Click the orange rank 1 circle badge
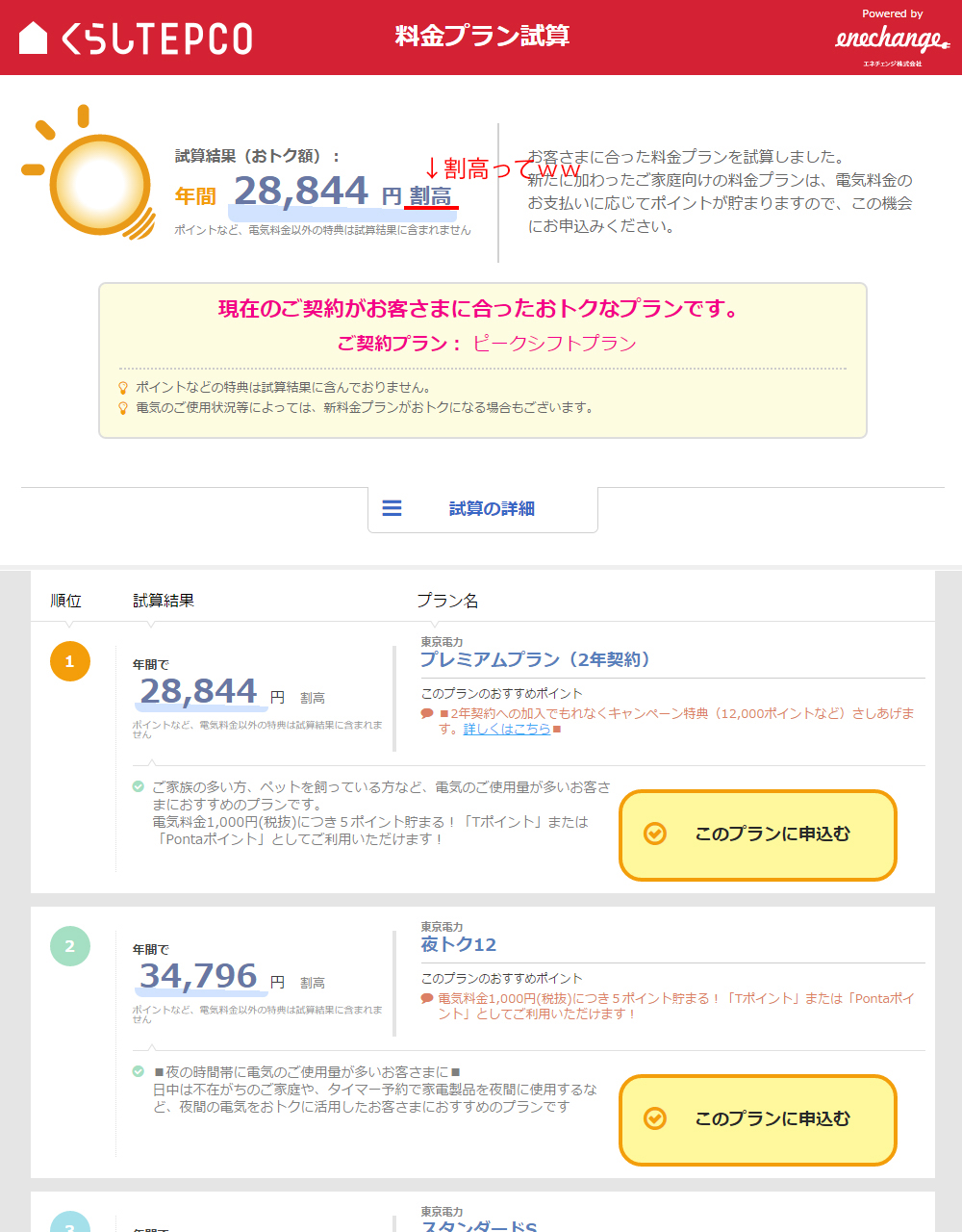Image resolution: width=962 pixels, height=1232 pixels. pyautogui.click(x=69, y=661)
